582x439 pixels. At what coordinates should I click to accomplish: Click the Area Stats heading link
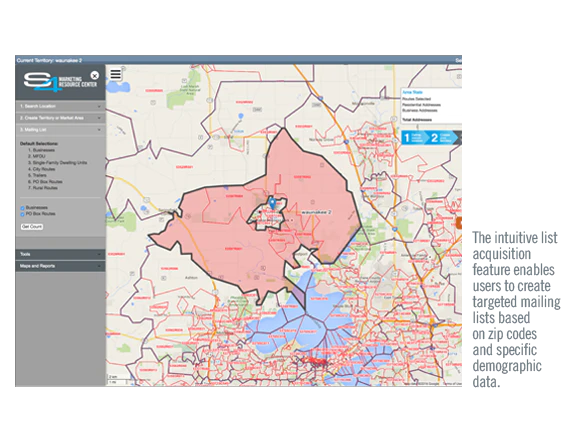point(412,92)
